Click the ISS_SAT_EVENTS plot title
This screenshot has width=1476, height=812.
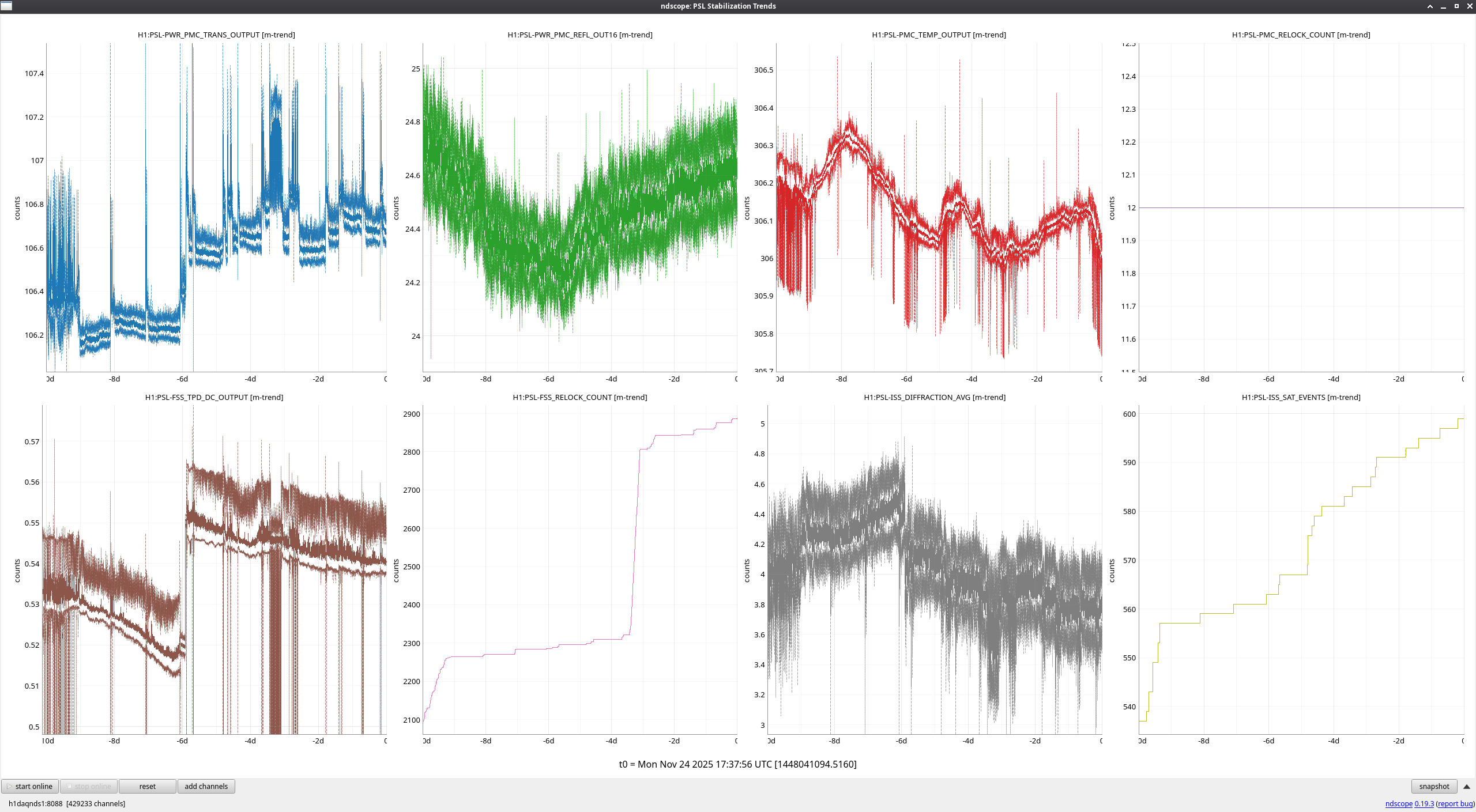pyautogui.click(x=1301, y=397)
